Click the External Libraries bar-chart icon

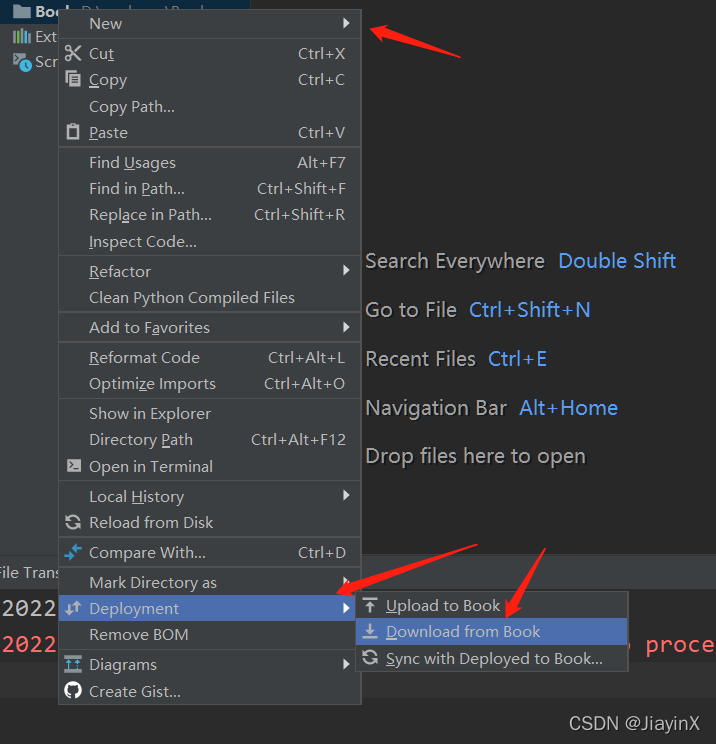(21, 36)
